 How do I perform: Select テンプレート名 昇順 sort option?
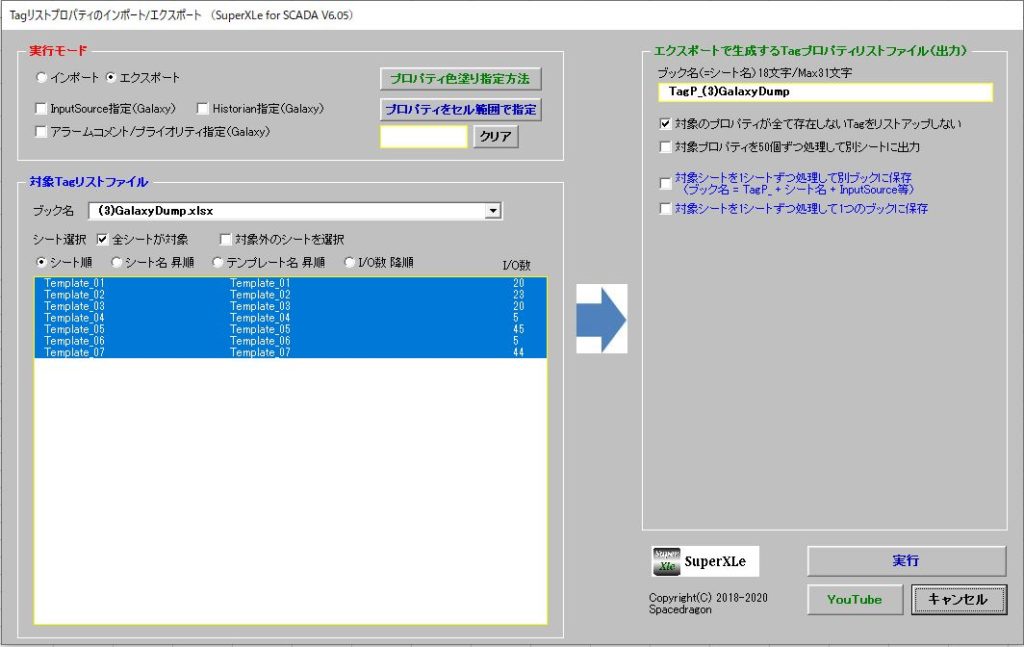click(217, 262)
